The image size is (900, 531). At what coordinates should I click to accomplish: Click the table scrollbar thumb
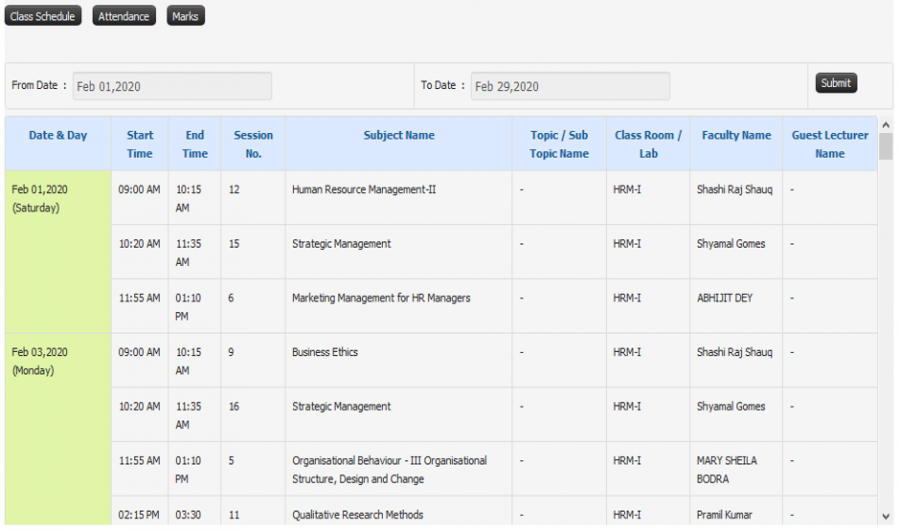click(886, 146)
